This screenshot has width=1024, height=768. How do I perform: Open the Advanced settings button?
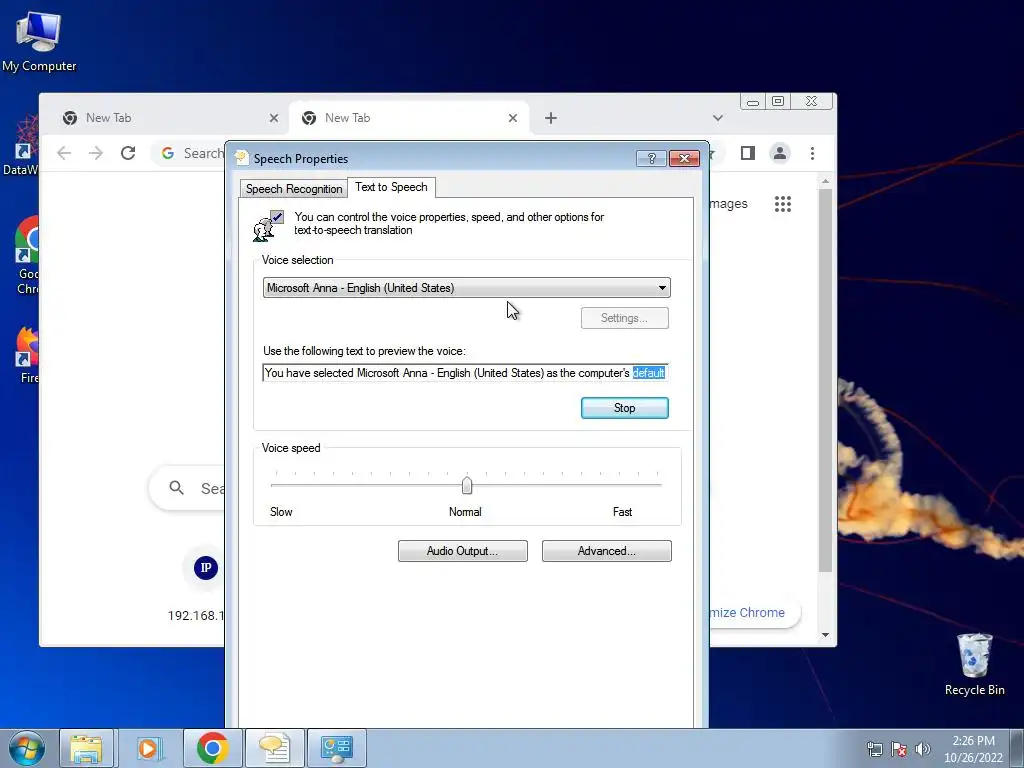(x=606, y=551)
